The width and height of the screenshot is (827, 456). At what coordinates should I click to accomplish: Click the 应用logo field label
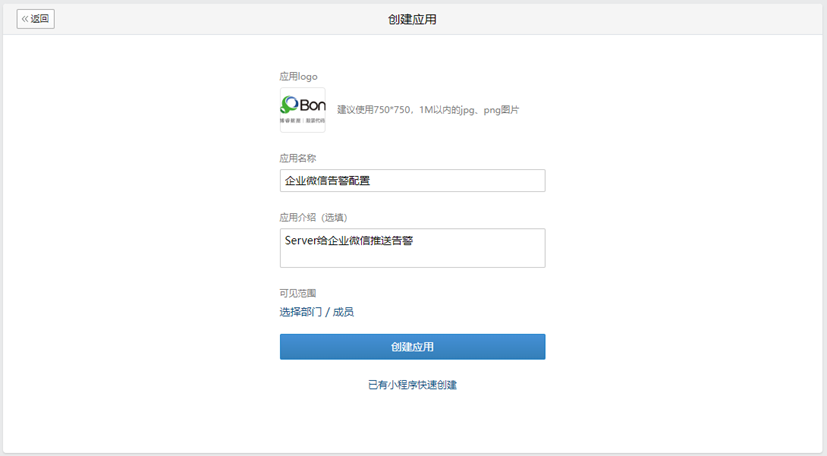(x=298, y=76)
